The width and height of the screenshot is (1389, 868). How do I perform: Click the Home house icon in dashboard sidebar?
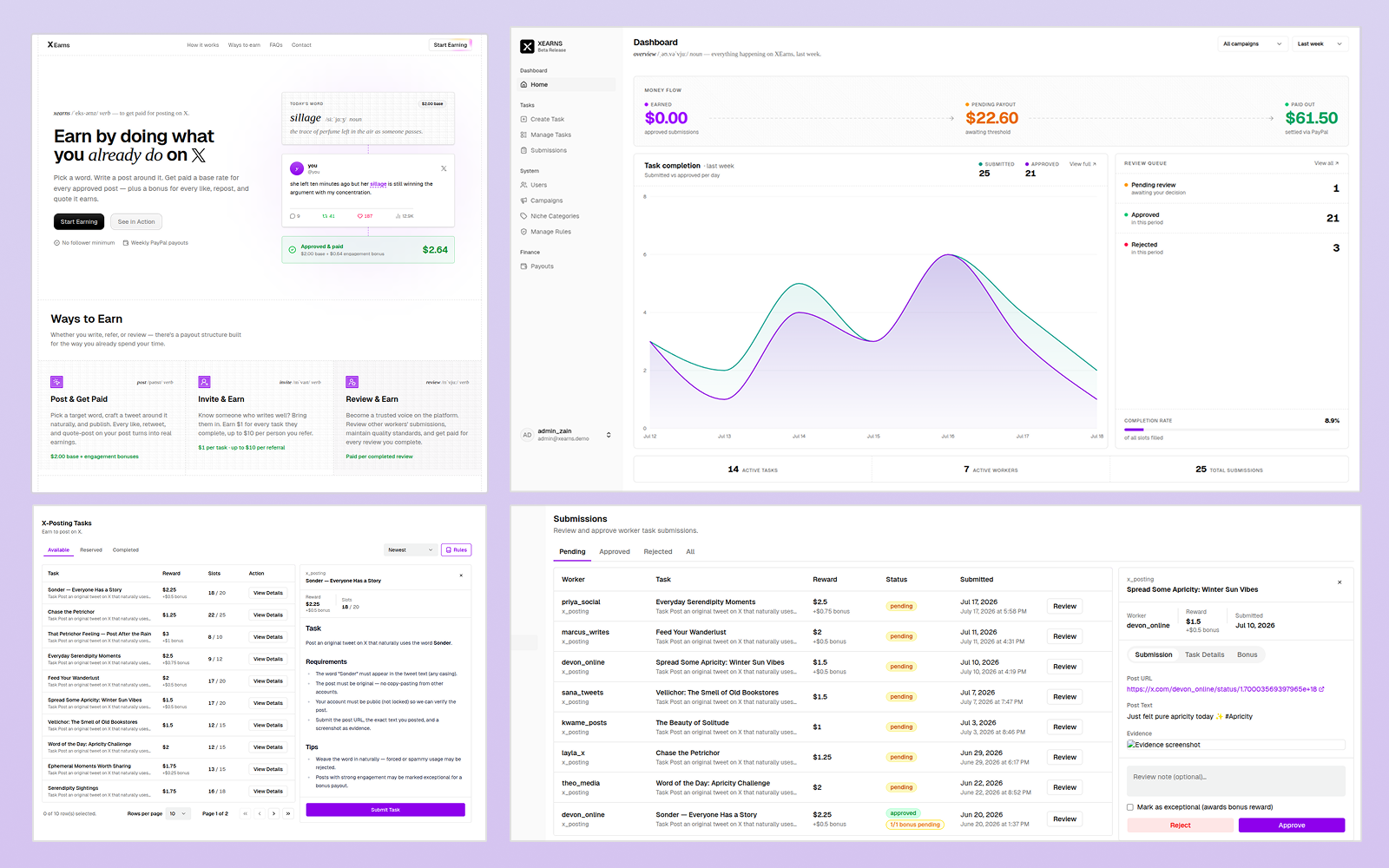coord(523,85)
